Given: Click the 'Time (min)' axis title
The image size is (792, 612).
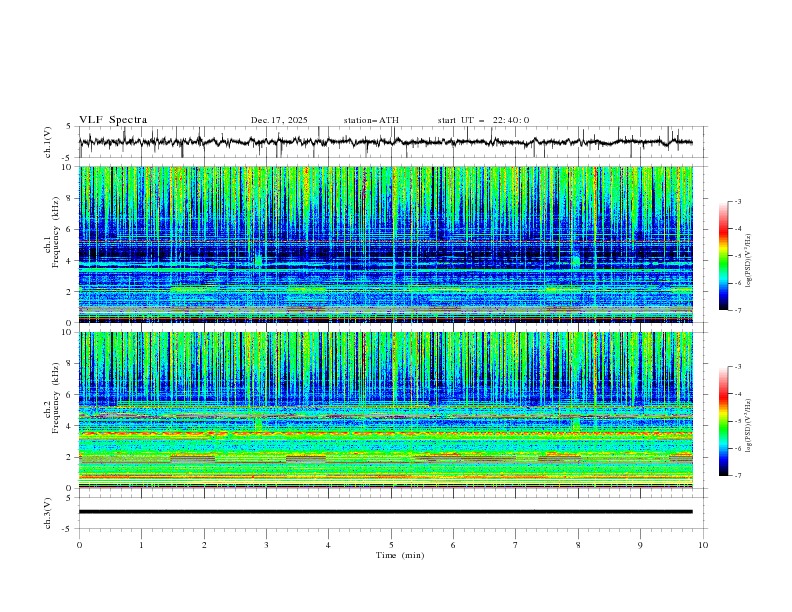Looking at the screenshot, I should [x=400, y=555].
